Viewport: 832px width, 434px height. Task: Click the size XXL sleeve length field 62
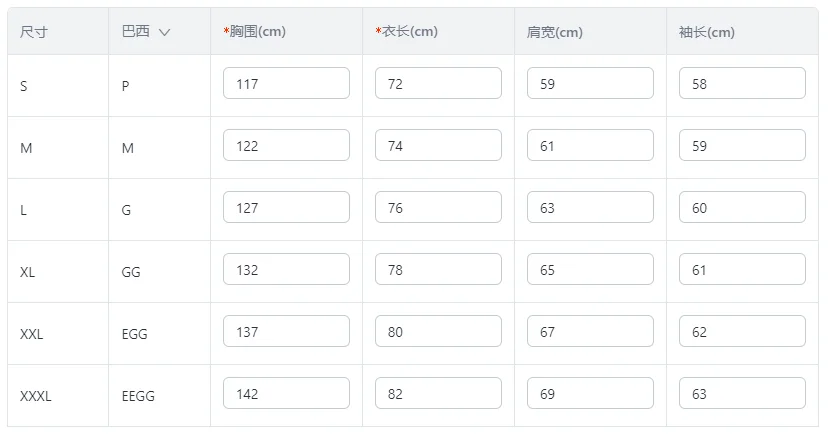[x=742, y=331]
